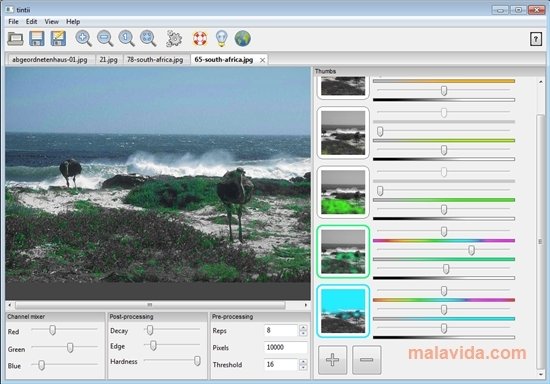Click the Pixels input field
Screen dimensions: 550x384
(286, 348)
